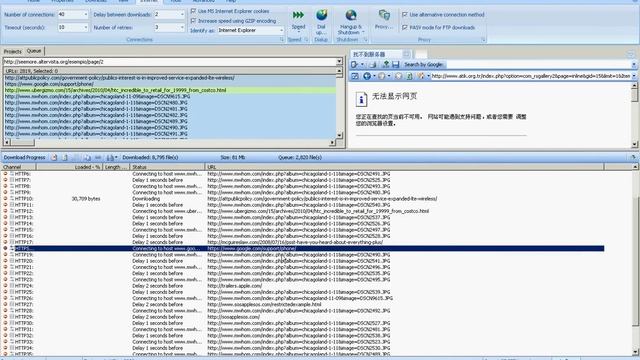Screen dimensions: 640x360
Task: Select the HTTP17 channel row
Action: (303, 242)
